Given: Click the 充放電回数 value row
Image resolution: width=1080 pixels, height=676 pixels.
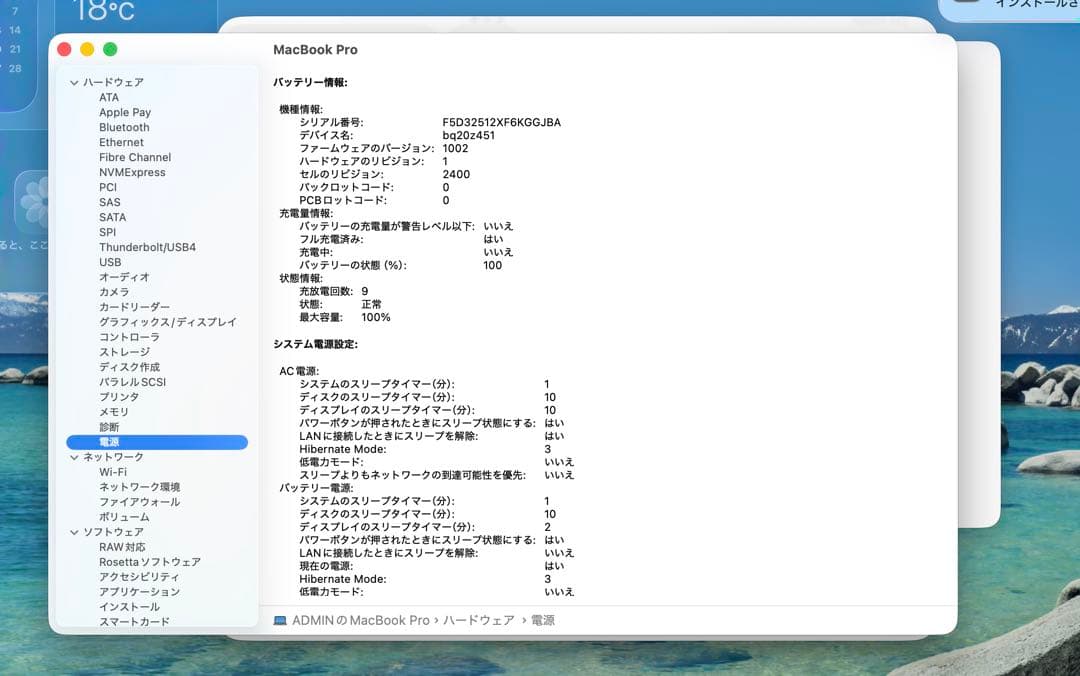Looking at the screenshot, I should (333, 292).
